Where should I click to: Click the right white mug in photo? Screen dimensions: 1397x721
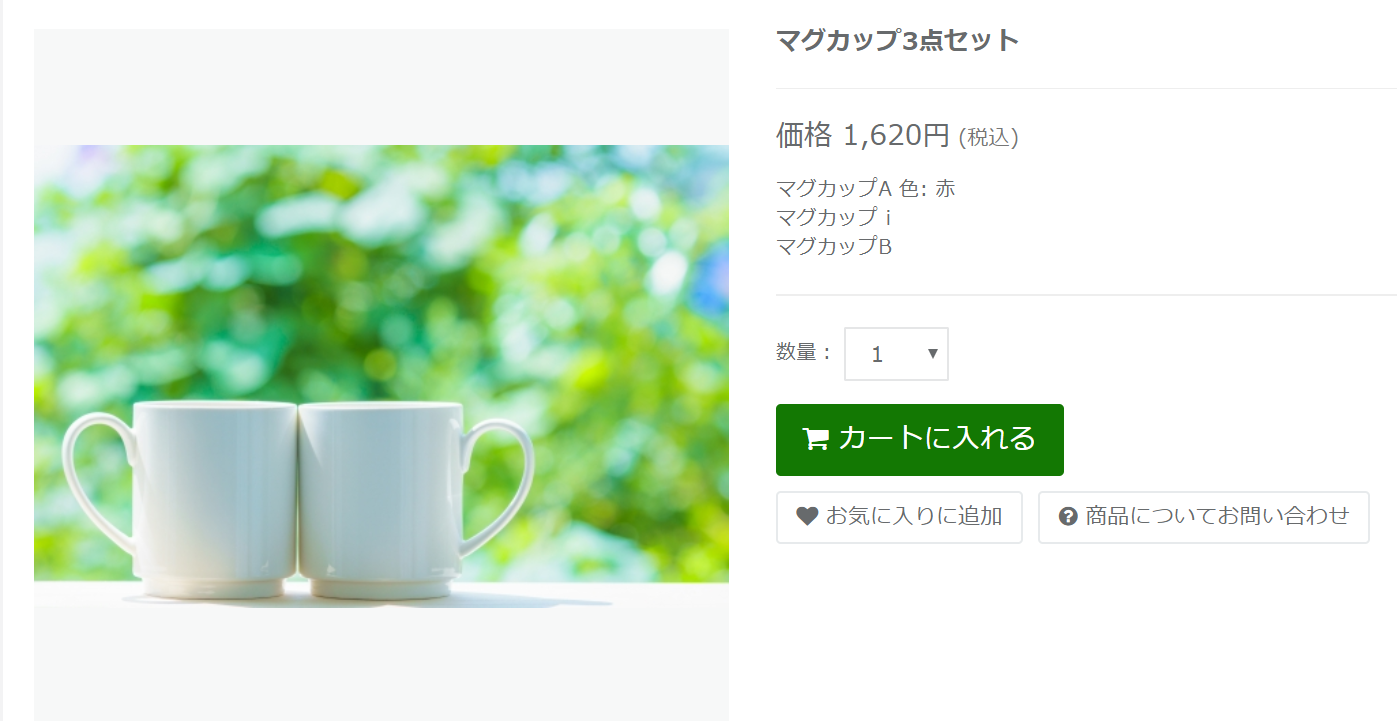[380, 495]
